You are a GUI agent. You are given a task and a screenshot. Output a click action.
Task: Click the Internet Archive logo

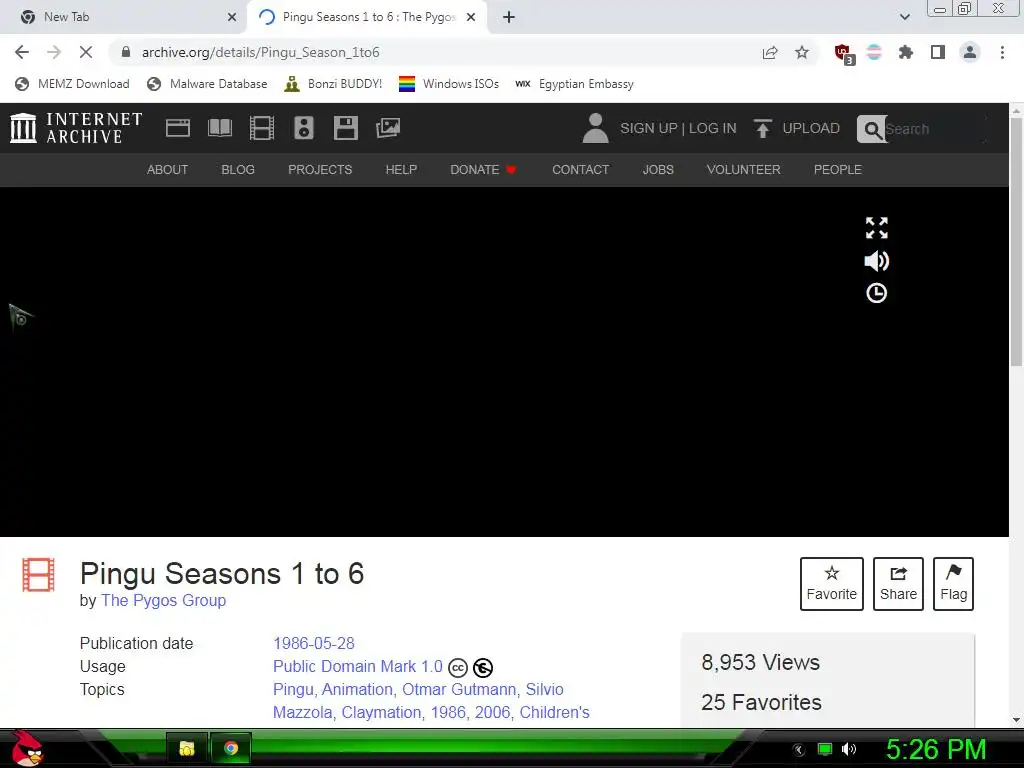76,128
